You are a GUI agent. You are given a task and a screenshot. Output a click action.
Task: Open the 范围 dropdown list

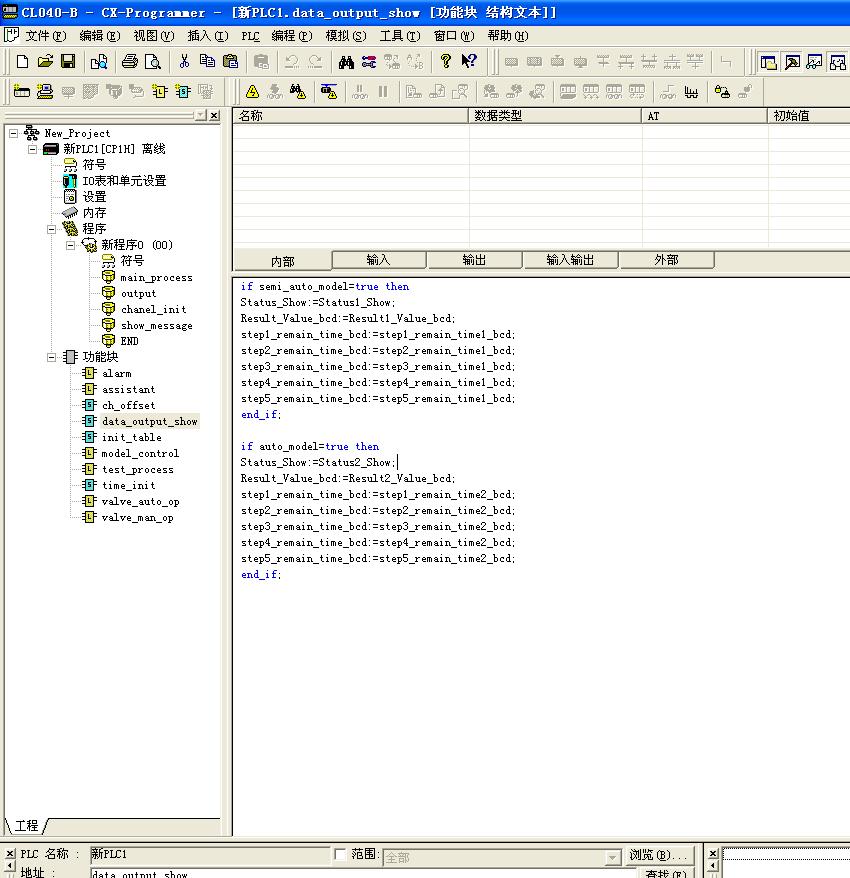(x=612, y=858)
